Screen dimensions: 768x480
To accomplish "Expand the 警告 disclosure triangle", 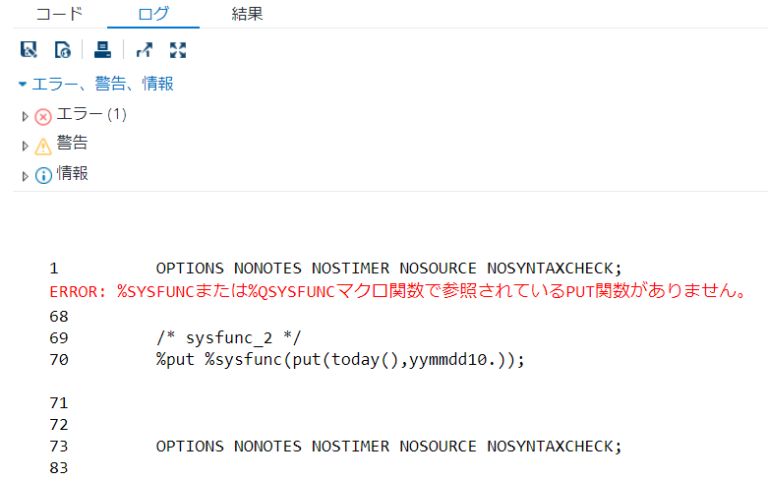I will [26, 146].
